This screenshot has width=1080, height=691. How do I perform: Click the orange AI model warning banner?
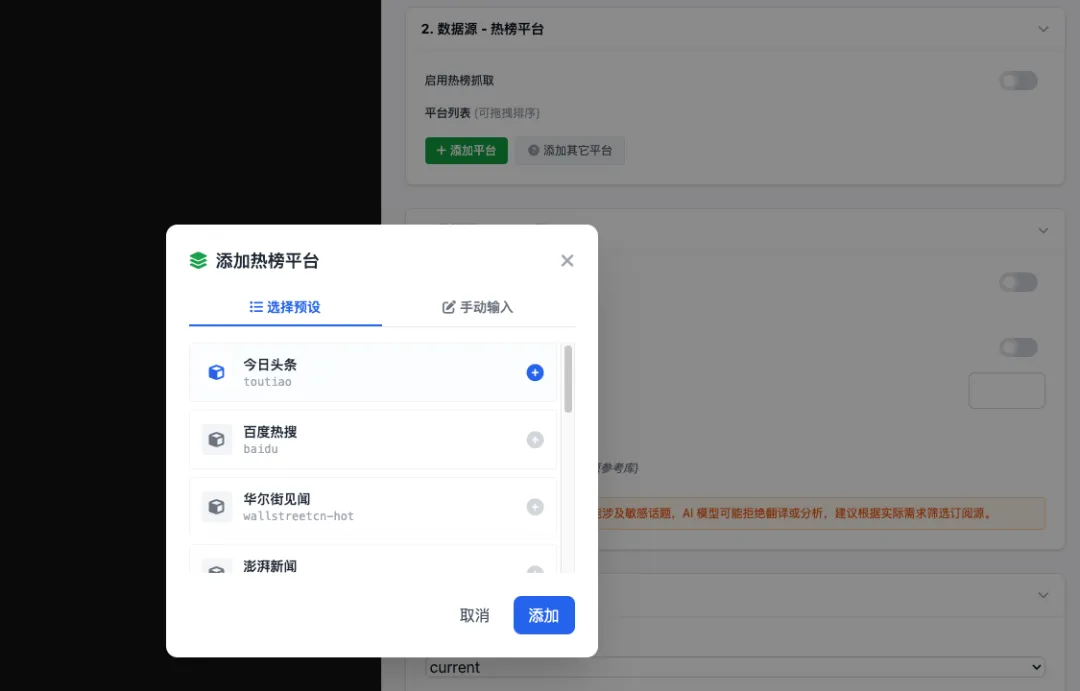tap(820, 513)
